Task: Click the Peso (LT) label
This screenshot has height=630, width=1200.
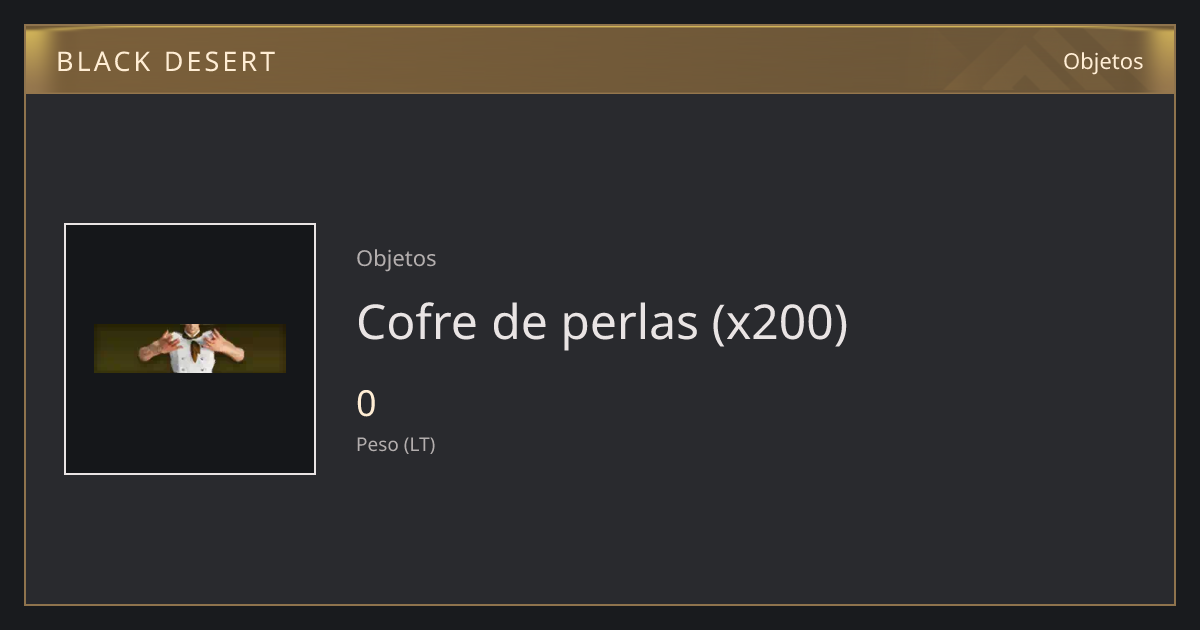Action: pyautogui.click(x=396, y=445)
